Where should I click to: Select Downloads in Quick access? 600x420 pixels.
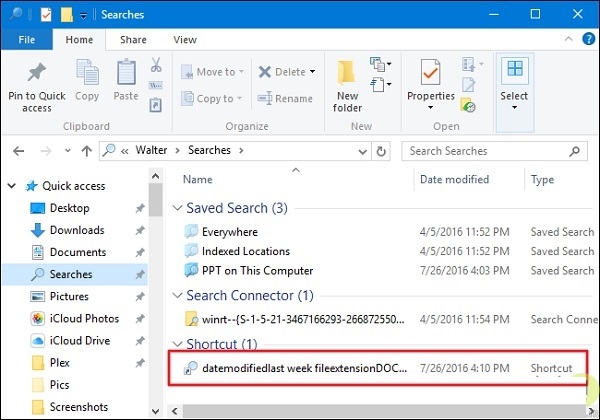coord(77,230)
